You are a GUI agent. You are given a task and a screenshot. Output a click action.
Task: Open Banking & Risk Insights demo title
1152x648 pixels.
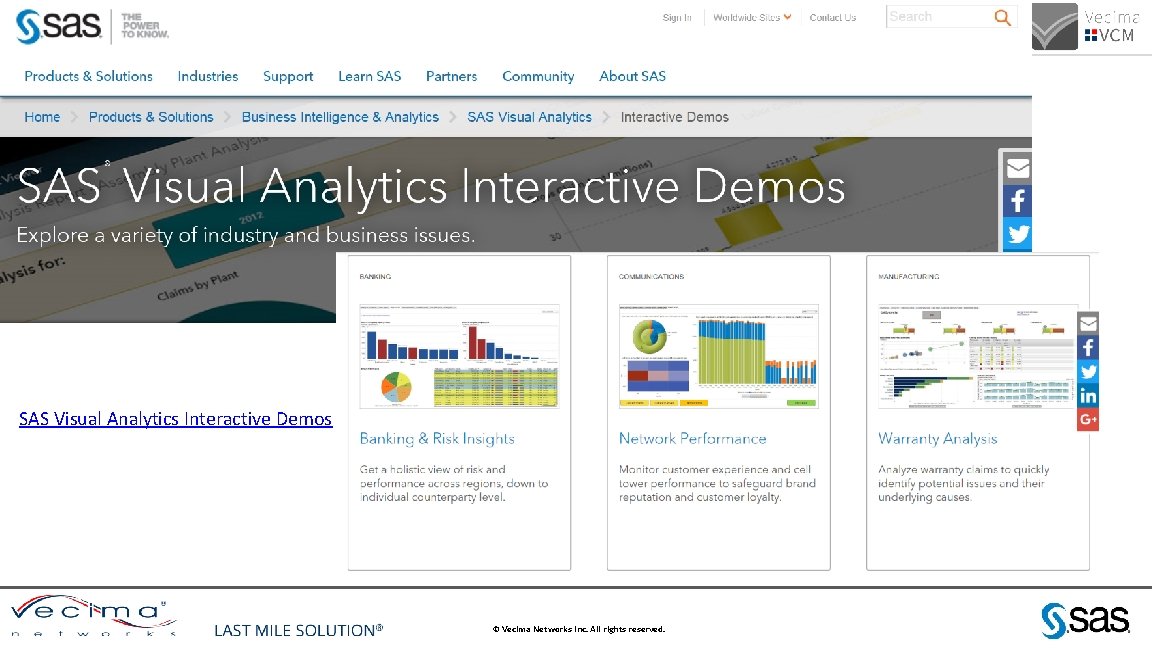(437, 439)
